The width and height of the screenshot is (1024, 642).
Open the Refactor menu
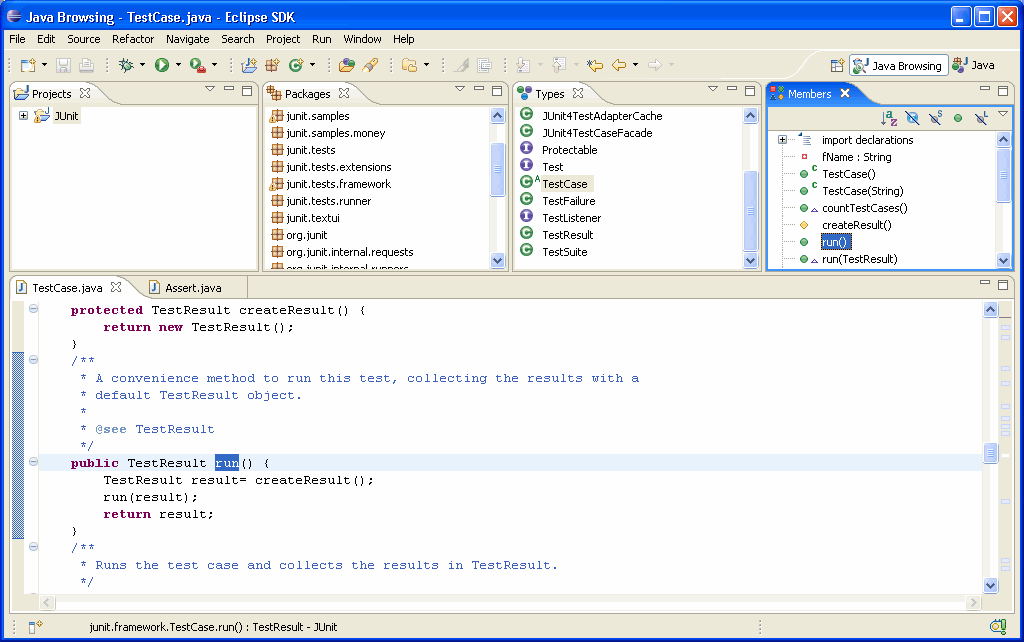pos(133,39)
